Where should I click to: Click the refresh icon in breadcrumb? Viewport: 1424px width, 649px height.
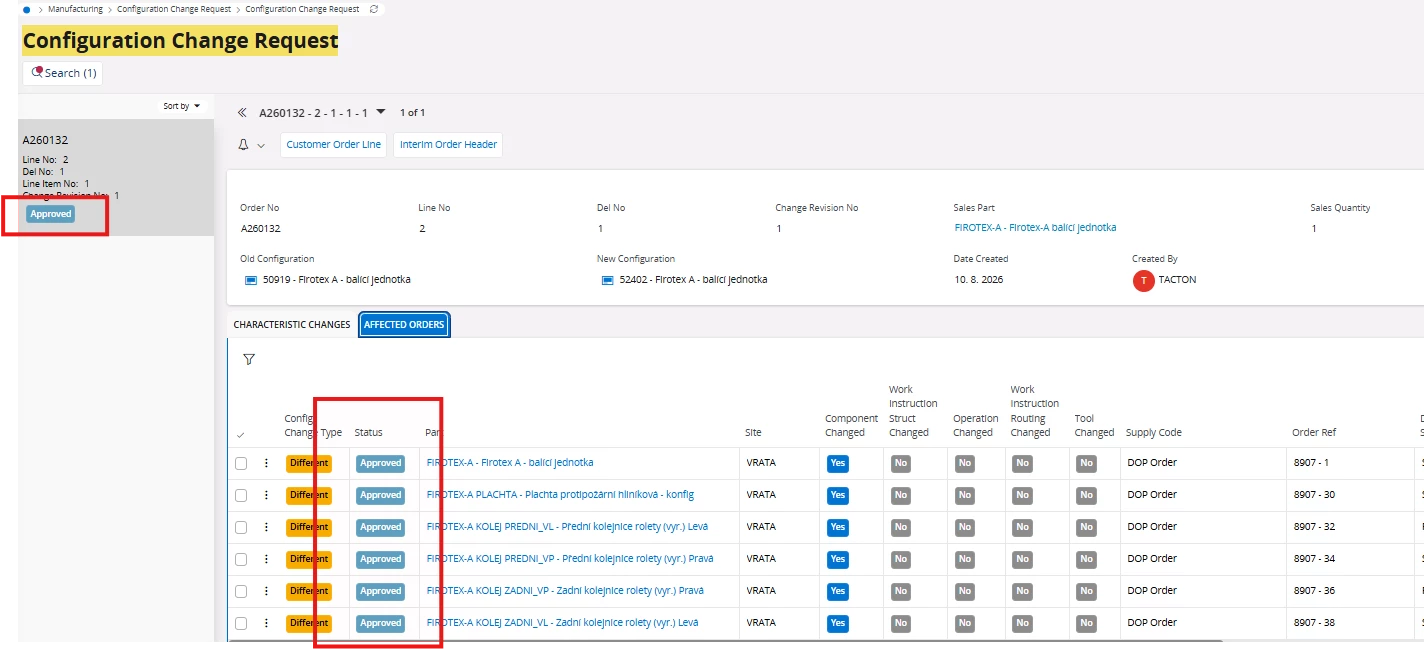[x=374, y=9]
